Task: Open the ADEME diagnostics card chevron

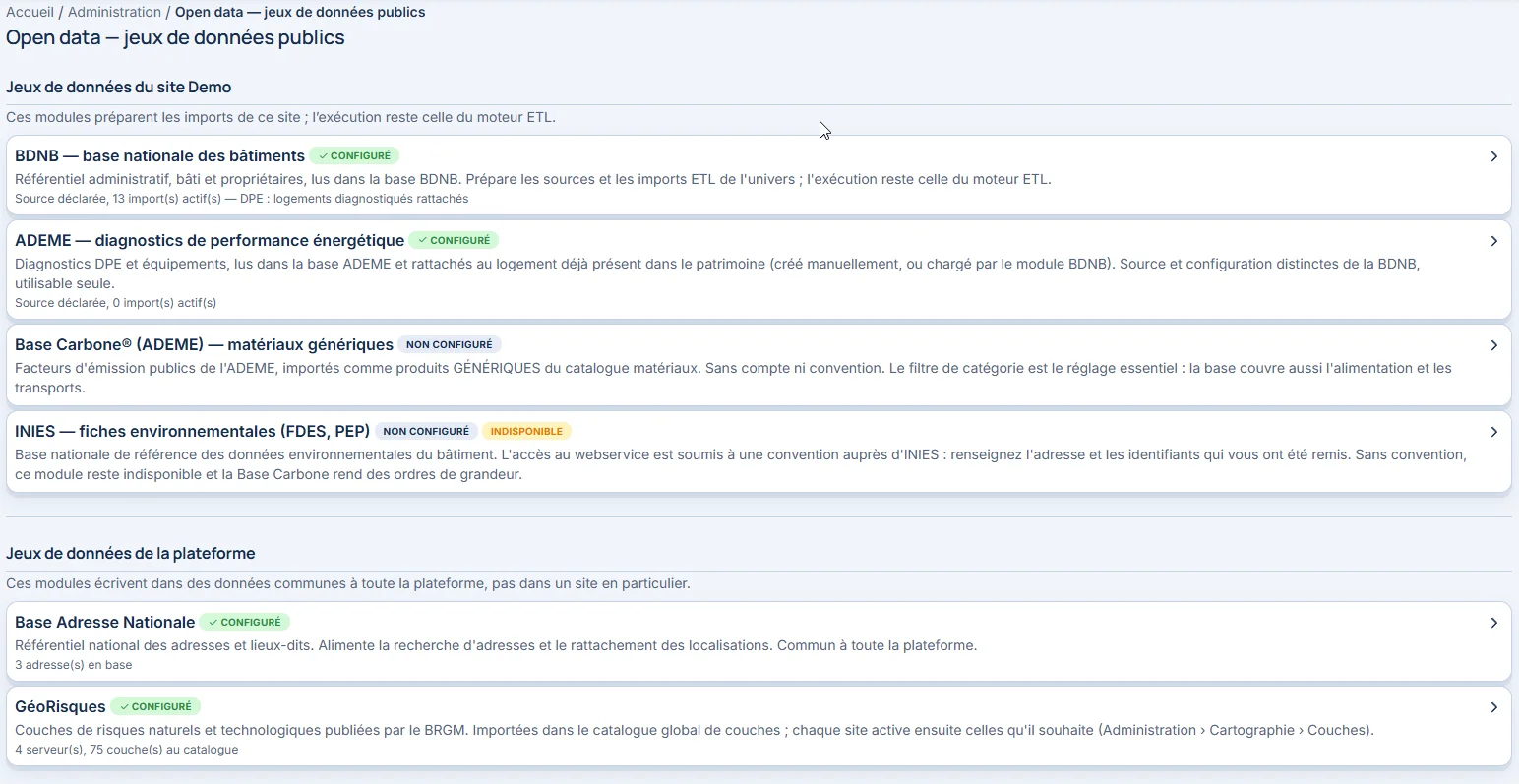Action: coord(1493,241)
